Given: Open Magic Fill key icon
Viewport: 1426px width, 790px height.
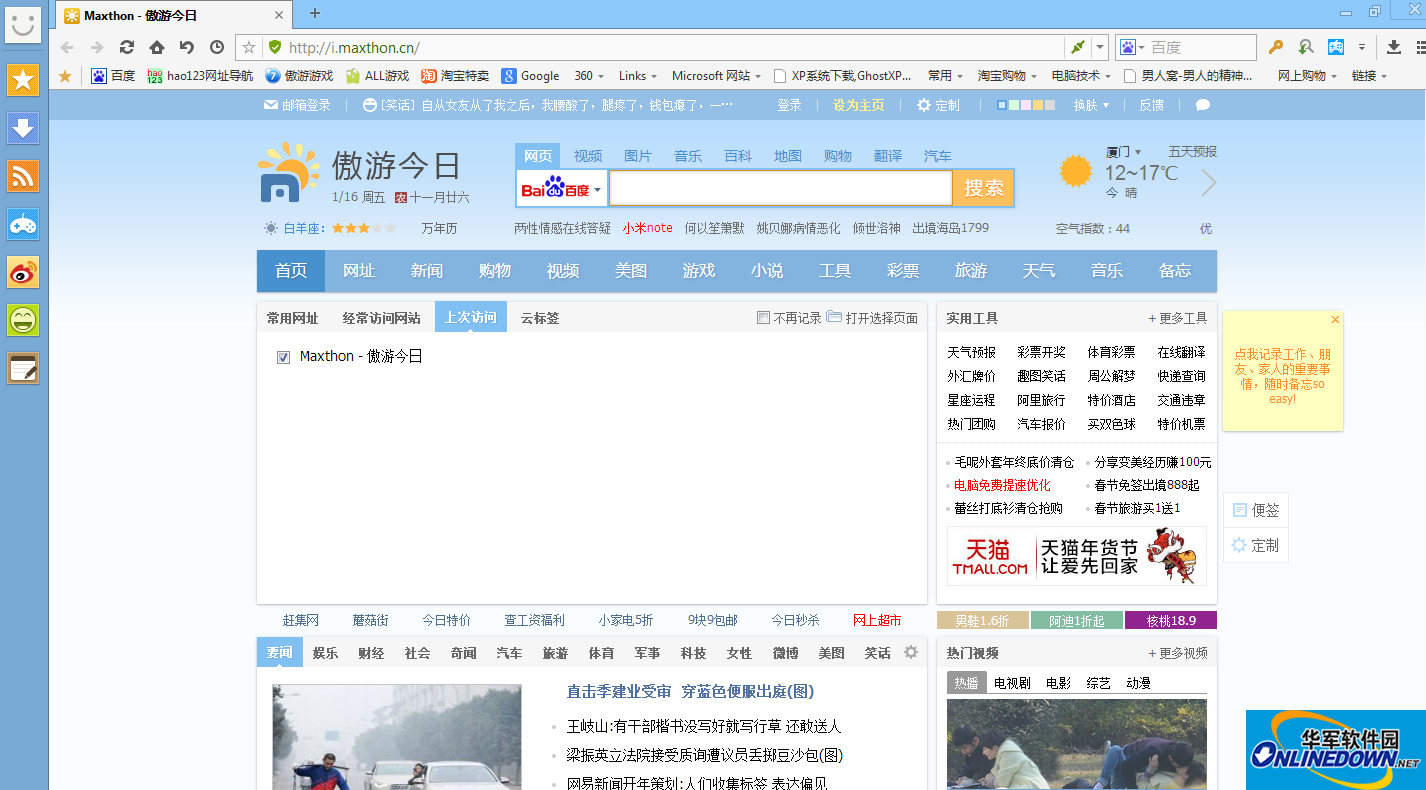Looking at the screenshot, I should click(x=1276, y=47).
